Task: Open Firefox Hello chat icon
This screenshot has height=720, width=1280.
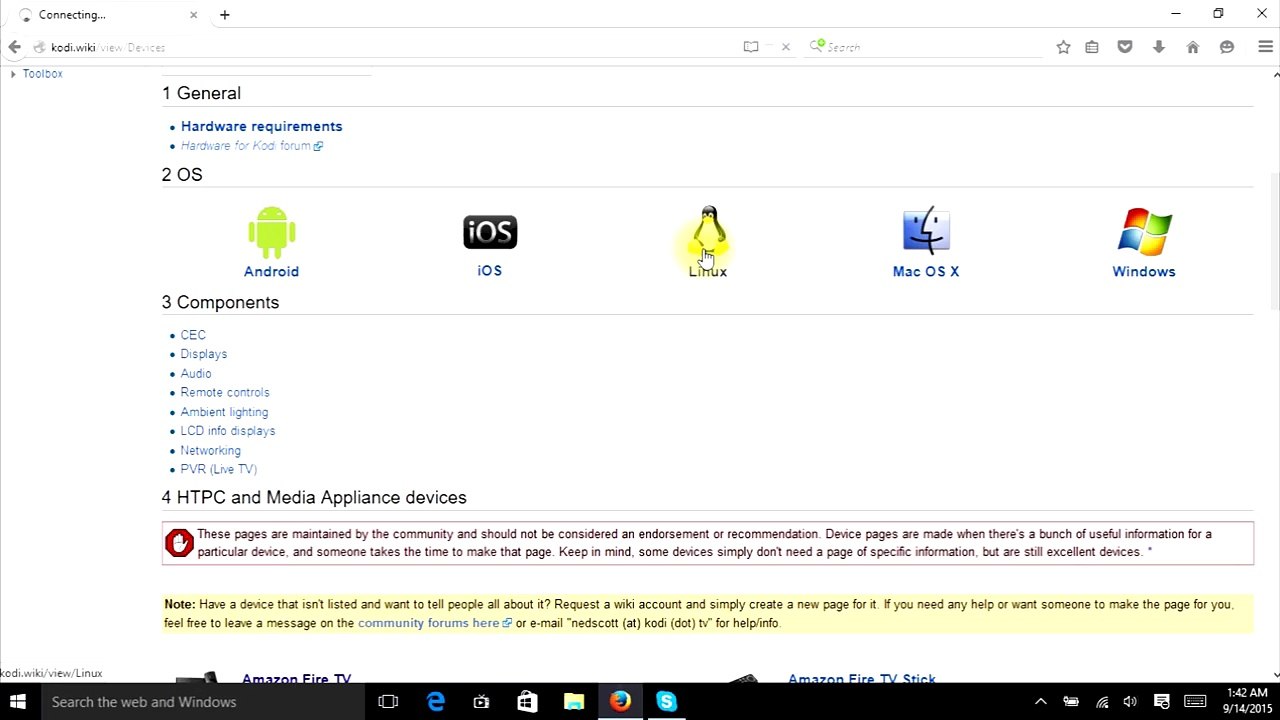Action: [1227, 47]
